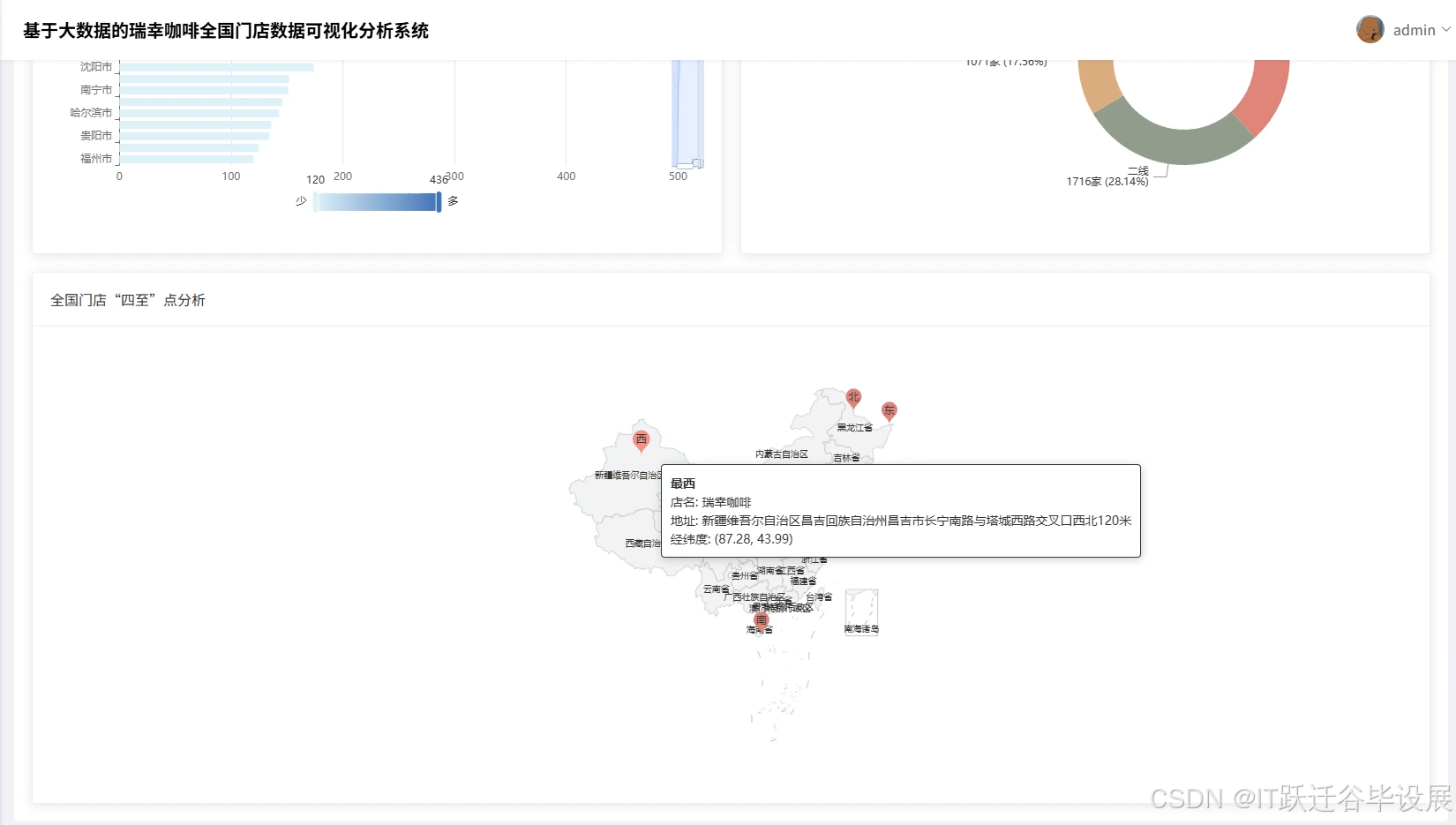This screenshot has height=825, width=1456.
Task: Click the 南宁市 axis label
Action: 96,90
